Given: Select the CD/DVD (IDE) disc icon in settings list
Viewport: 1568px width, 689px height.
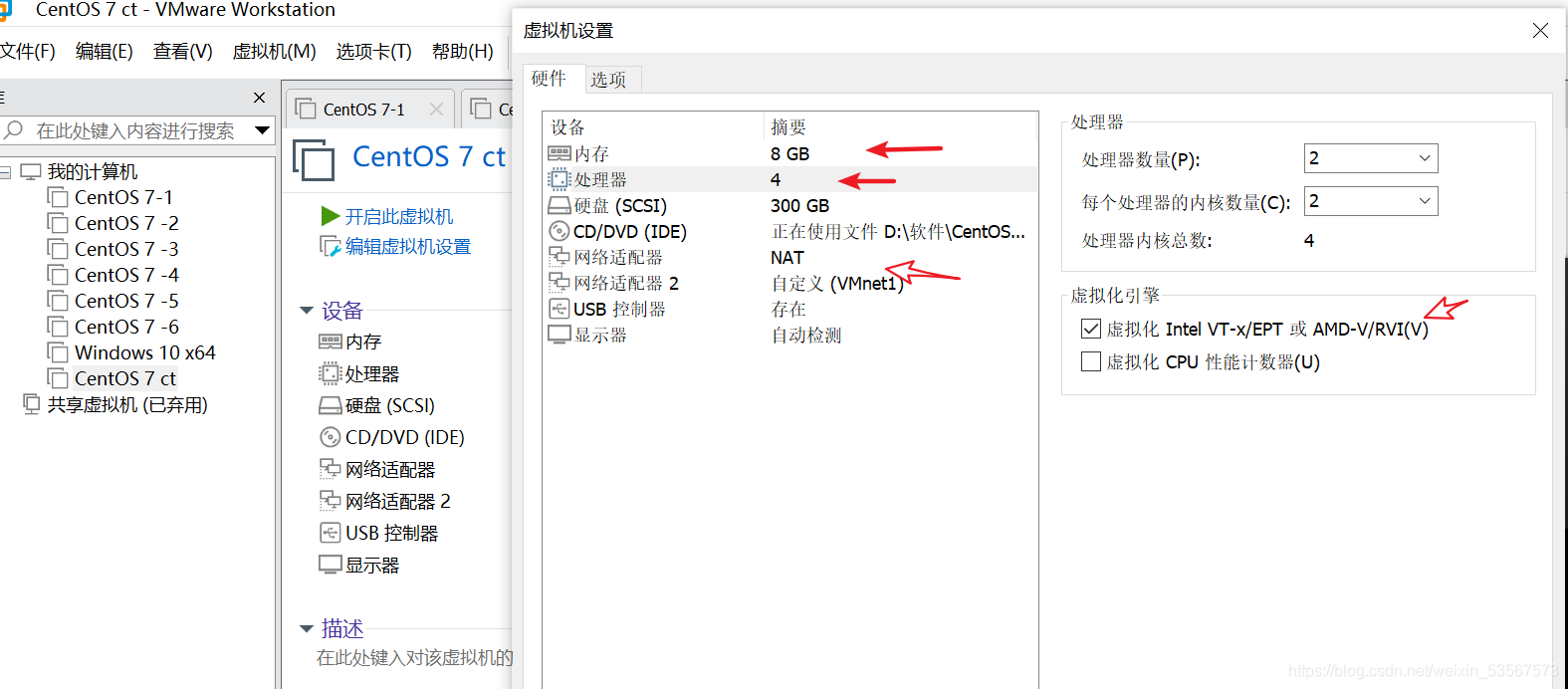Looking at the screenshot, I should pyautogui.click(x=559, y=231).
